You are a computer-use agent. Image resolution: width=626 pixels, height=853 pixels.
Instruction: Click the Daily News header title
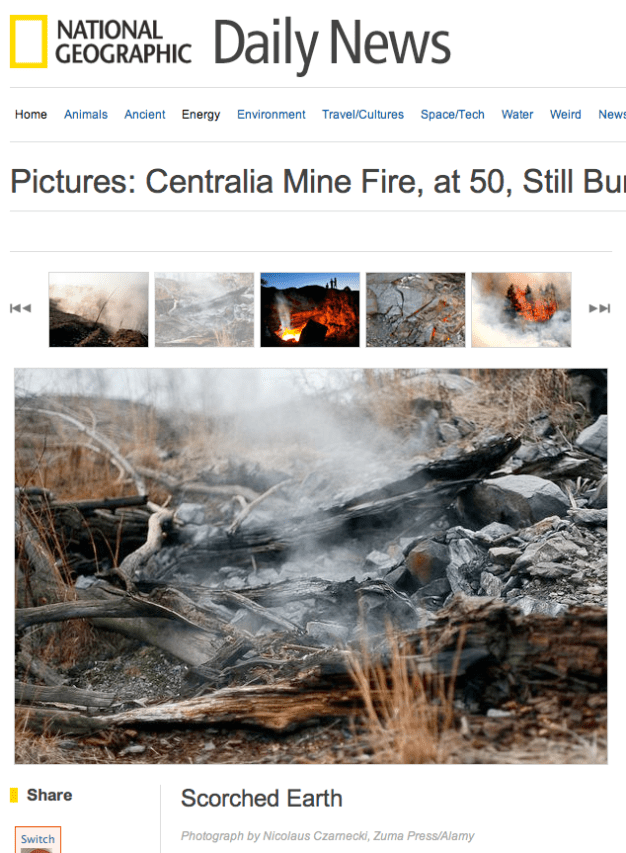click(332, 43)
